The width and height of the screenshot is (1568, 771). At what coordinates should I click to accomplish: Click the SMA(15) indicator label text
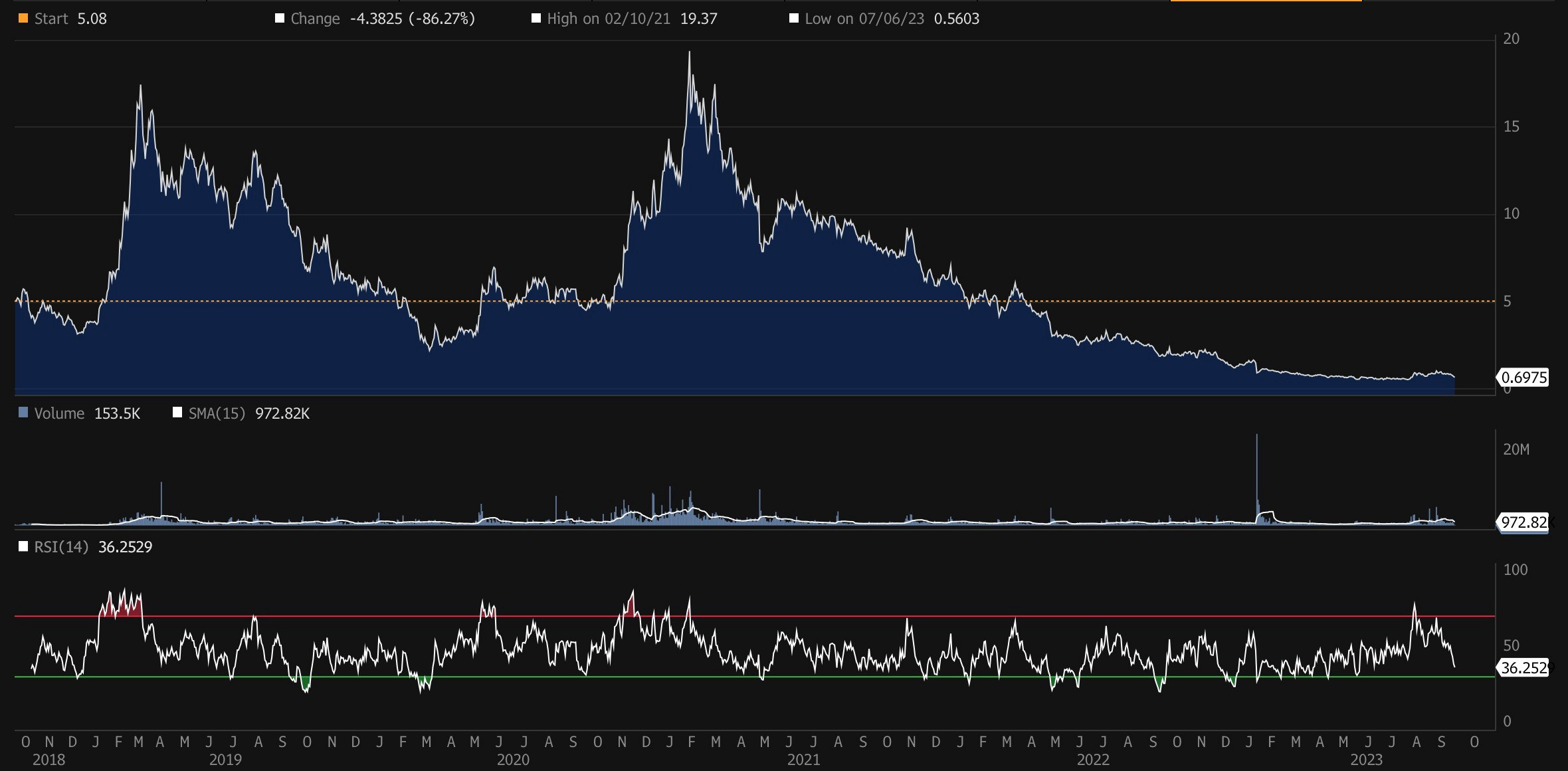[x=217, y=413]
